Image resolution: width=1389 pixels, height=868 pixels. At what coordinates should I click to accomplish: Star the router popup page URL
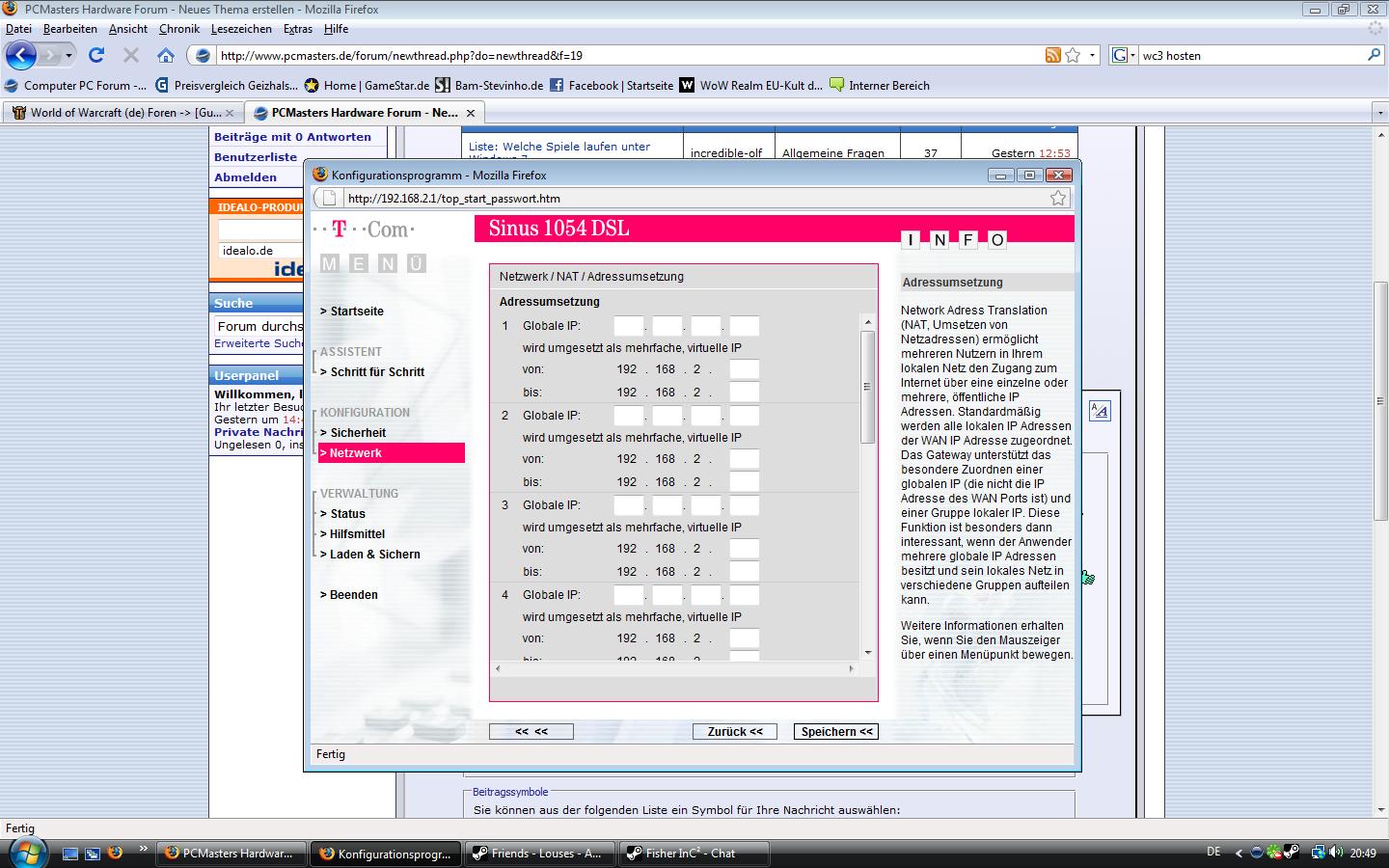[x=1058, y=198]
